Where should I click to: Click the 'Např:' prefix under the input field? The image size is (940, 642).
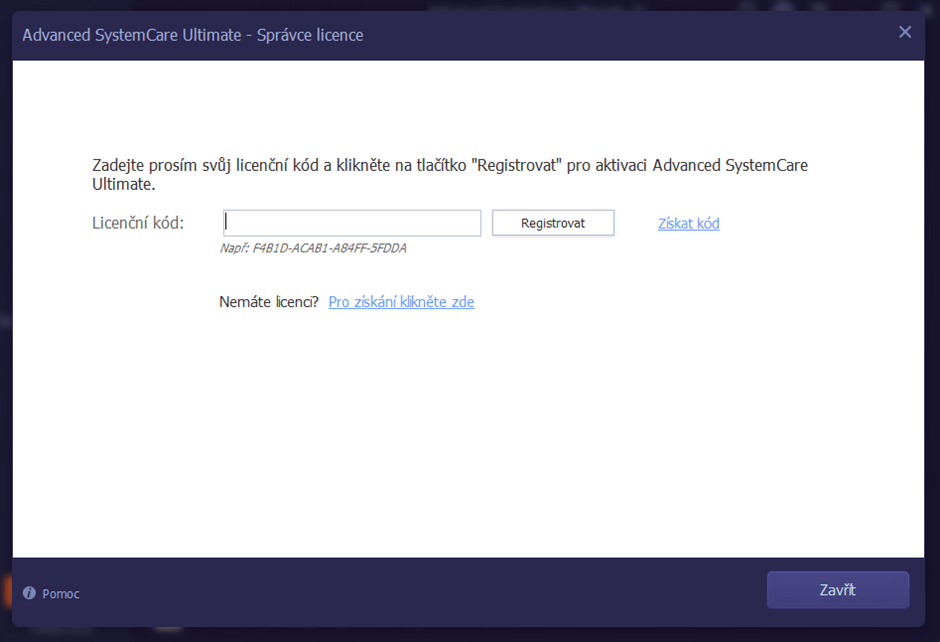[234, 248]
